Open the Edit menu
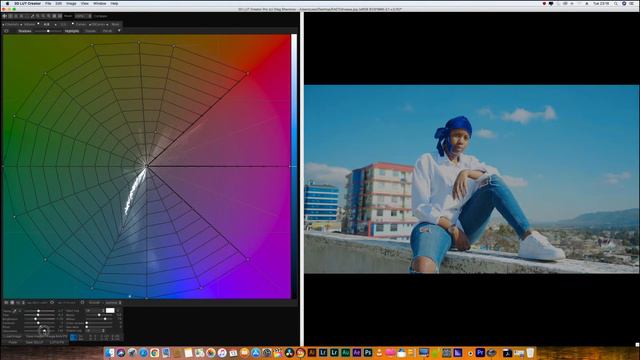 click(58, 3)
